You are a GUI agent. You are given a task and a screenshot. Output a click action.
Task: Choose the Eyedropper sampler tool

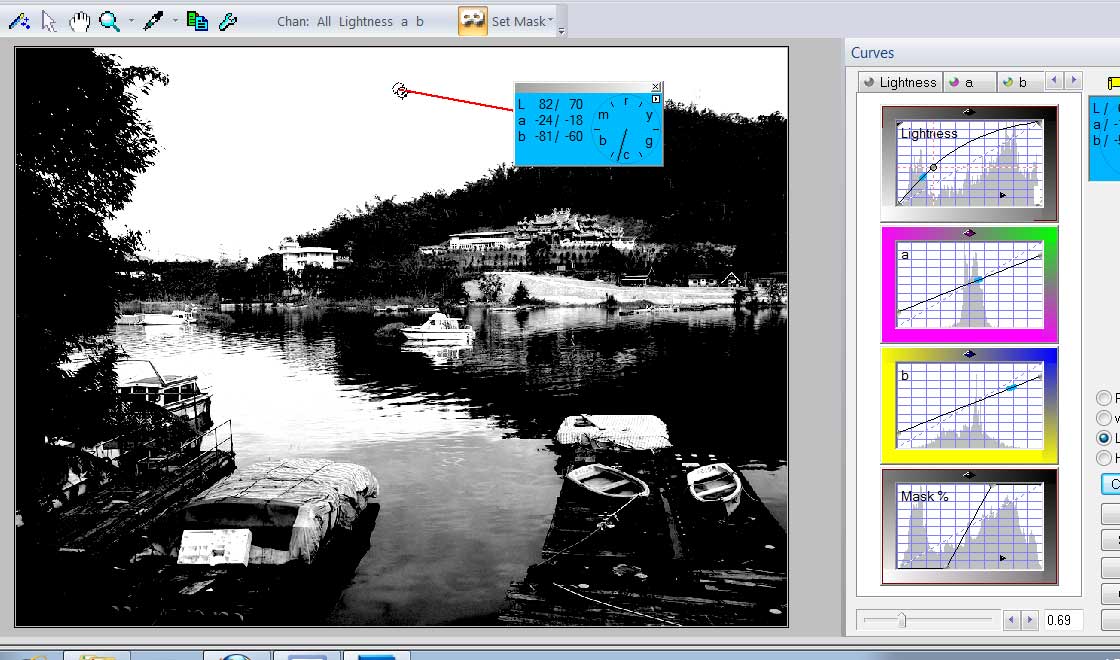click(x=154, y=21)
